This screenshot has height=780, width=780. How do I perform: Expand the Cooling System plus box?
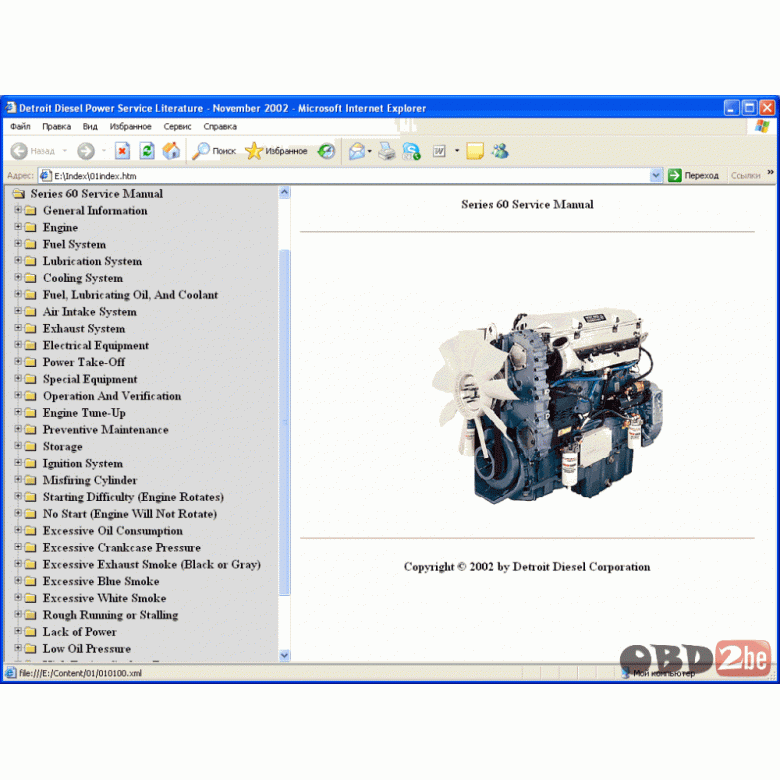click(18, 277)
